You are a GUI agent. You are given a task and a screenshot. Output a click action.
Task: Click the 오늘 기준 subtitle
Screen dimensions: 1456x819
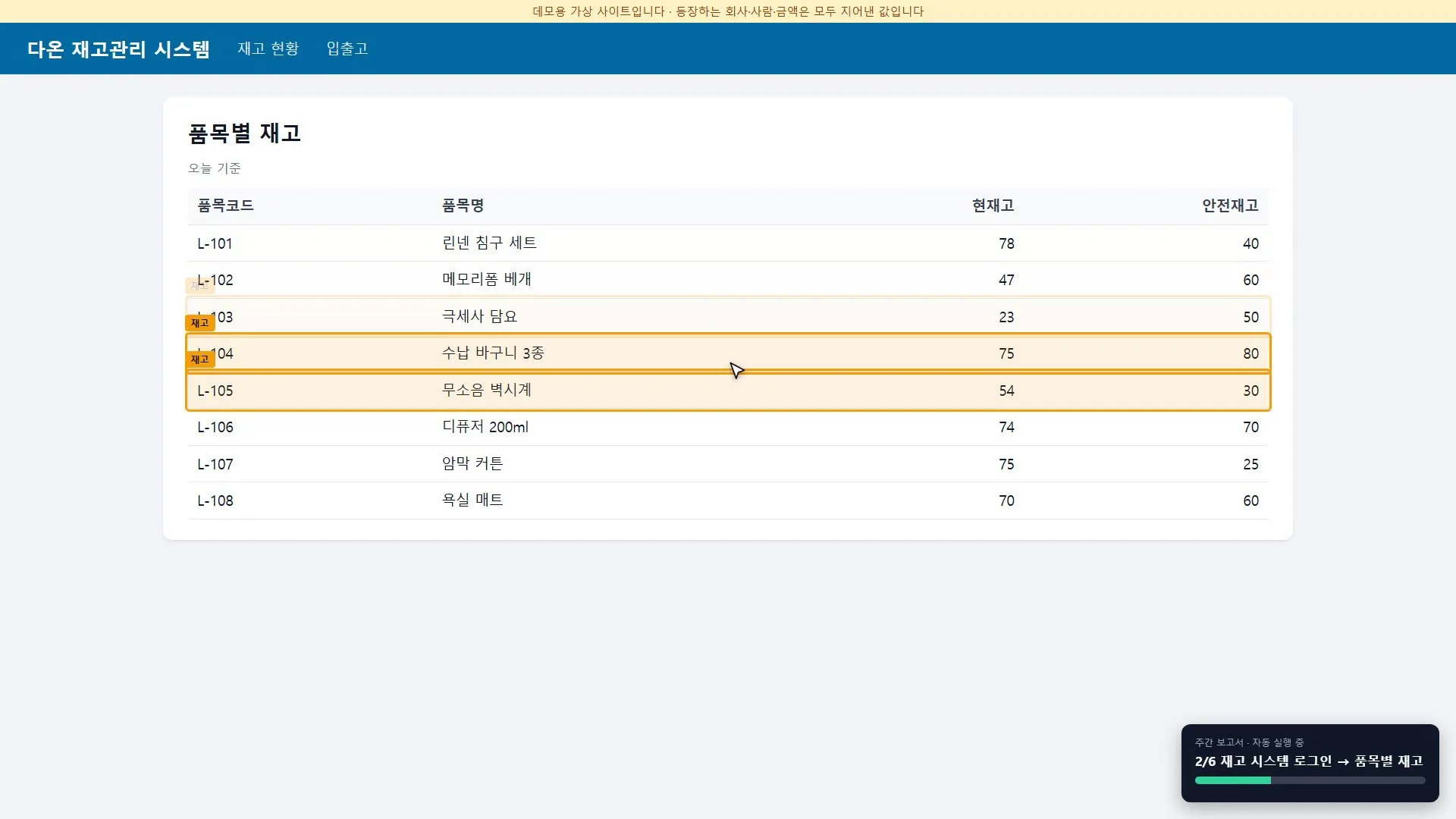[x=215, y=168]
